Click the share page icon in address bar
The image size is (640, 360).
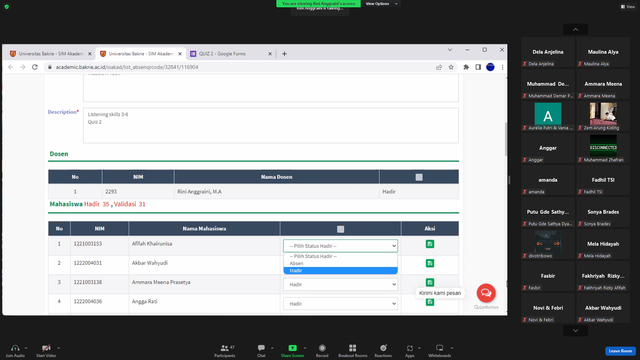439,67
